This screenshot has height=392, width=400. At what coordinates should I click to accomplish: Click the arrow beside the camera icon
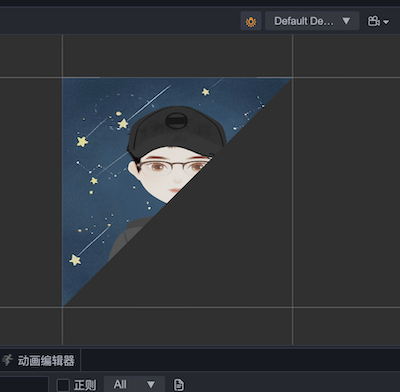click(x=386, y=22)
